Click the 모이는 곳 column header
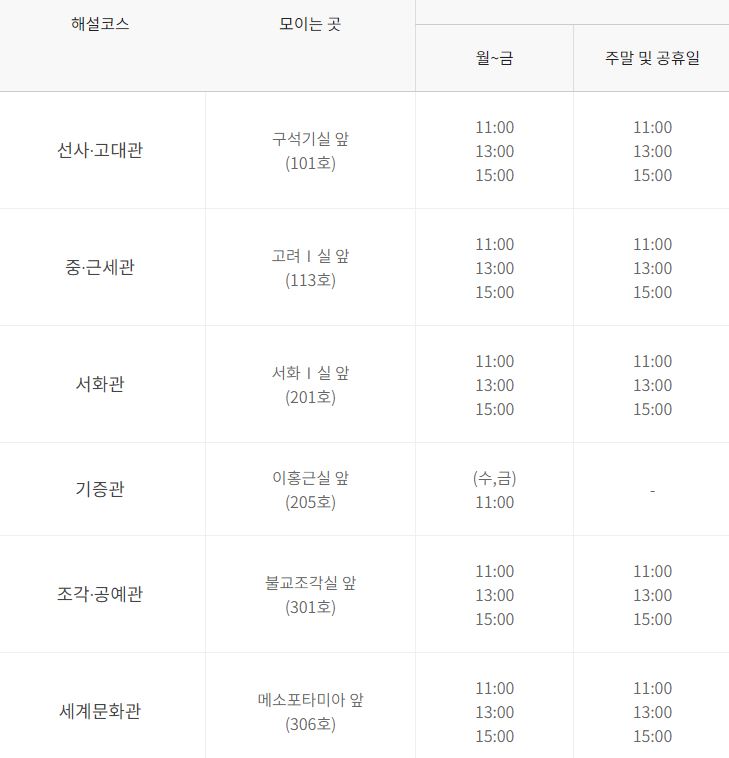 310,24
